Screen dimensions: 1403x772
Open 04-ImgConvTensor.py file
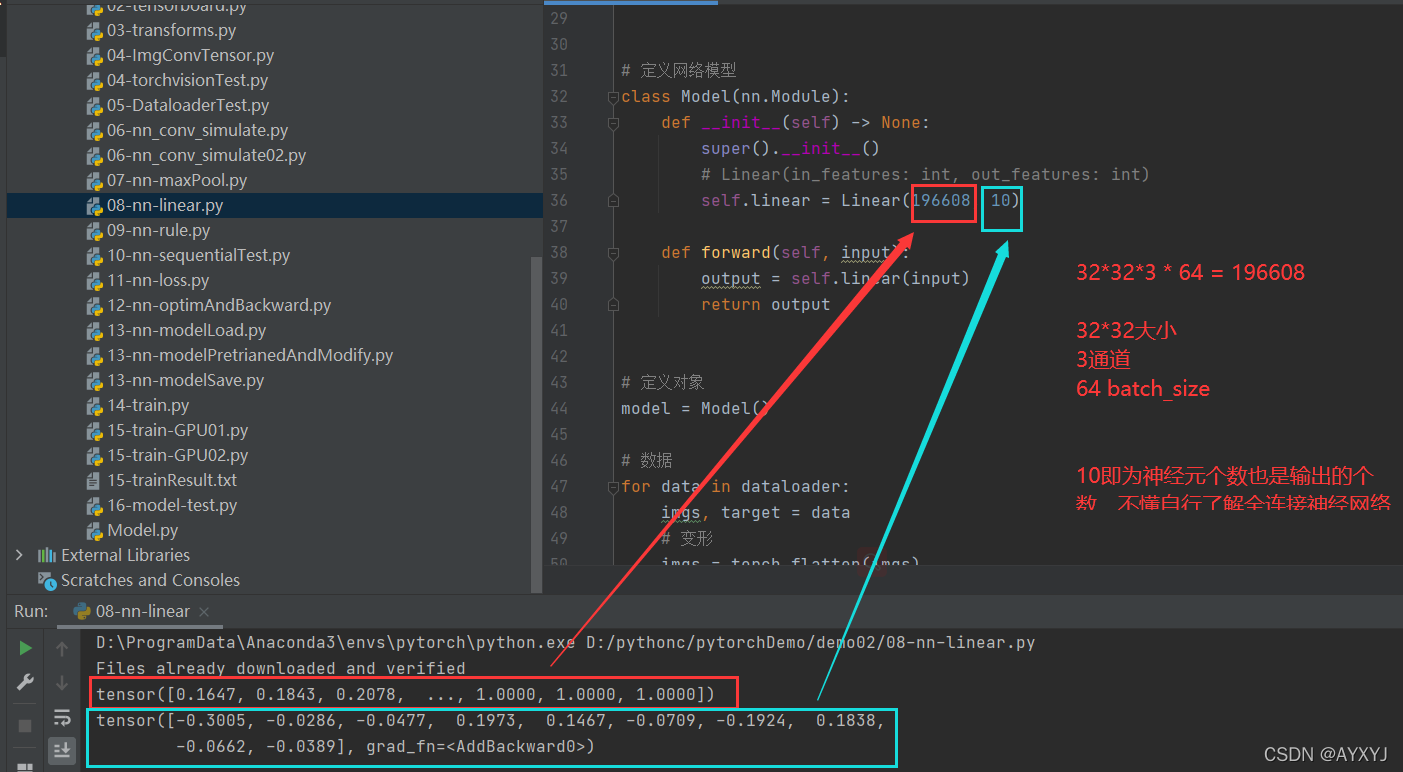(190, 55)
